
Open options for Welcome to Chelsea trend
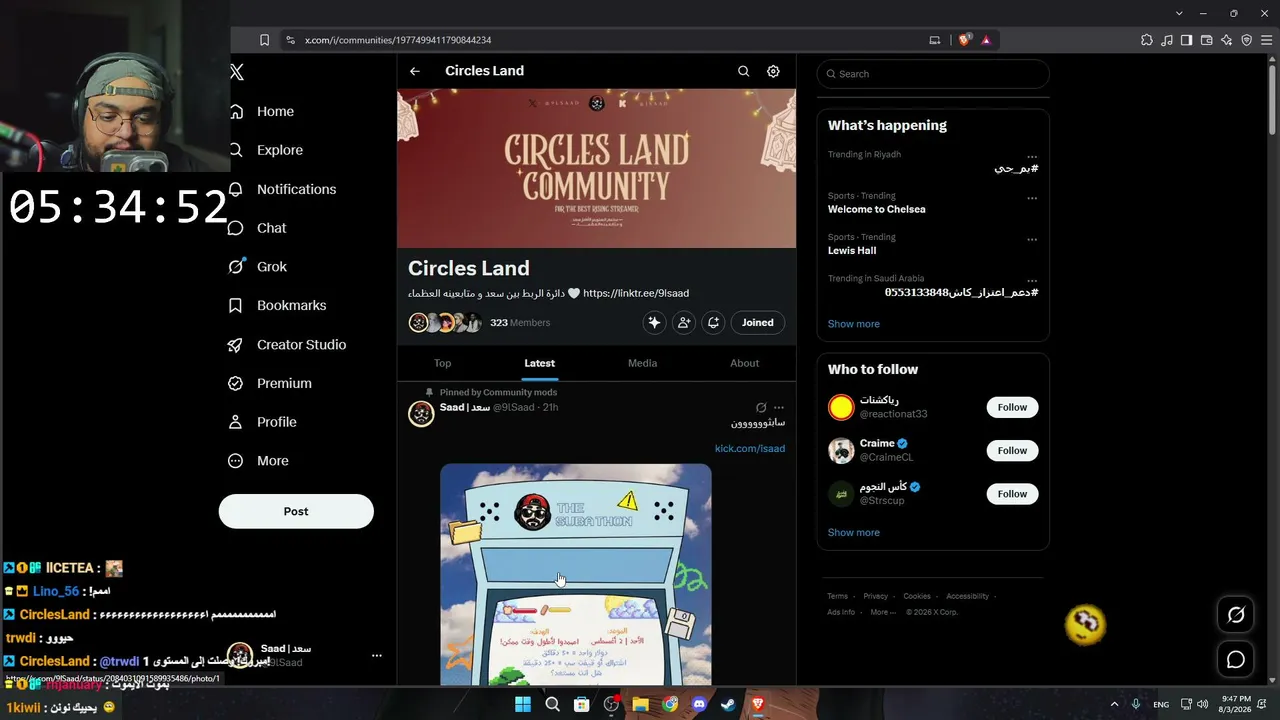[x=1032, y=198]
